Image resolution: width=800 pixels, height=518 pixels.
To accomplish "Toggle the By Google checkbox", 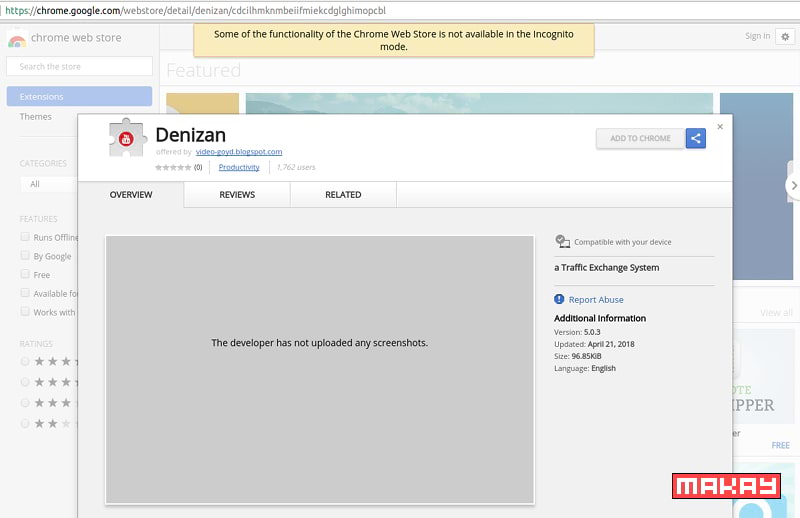I will (24, 255).
